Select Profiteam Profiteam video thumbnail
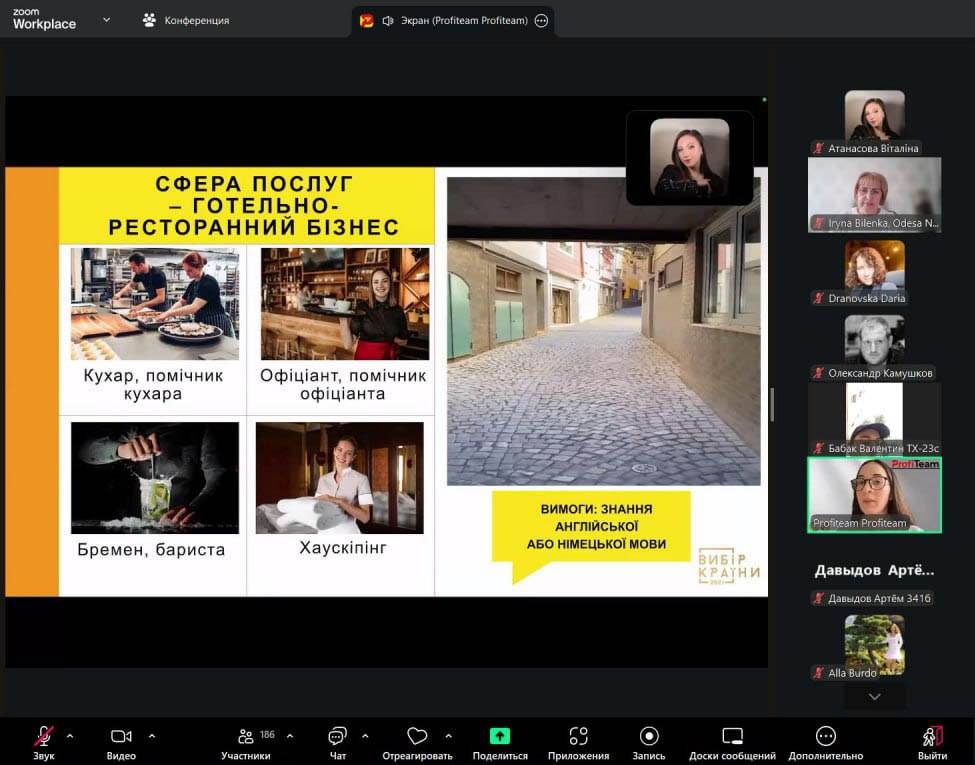The height and width of the screenshot is (765, 975). 874,495
